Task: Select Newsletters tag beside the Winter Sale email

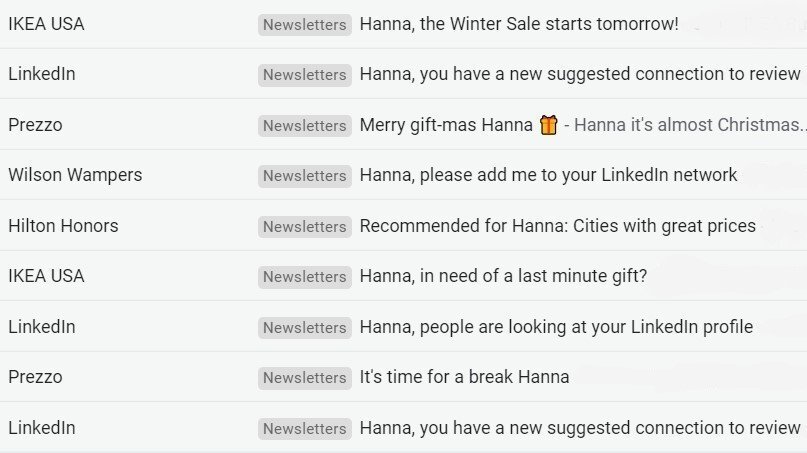Action: 304,25
